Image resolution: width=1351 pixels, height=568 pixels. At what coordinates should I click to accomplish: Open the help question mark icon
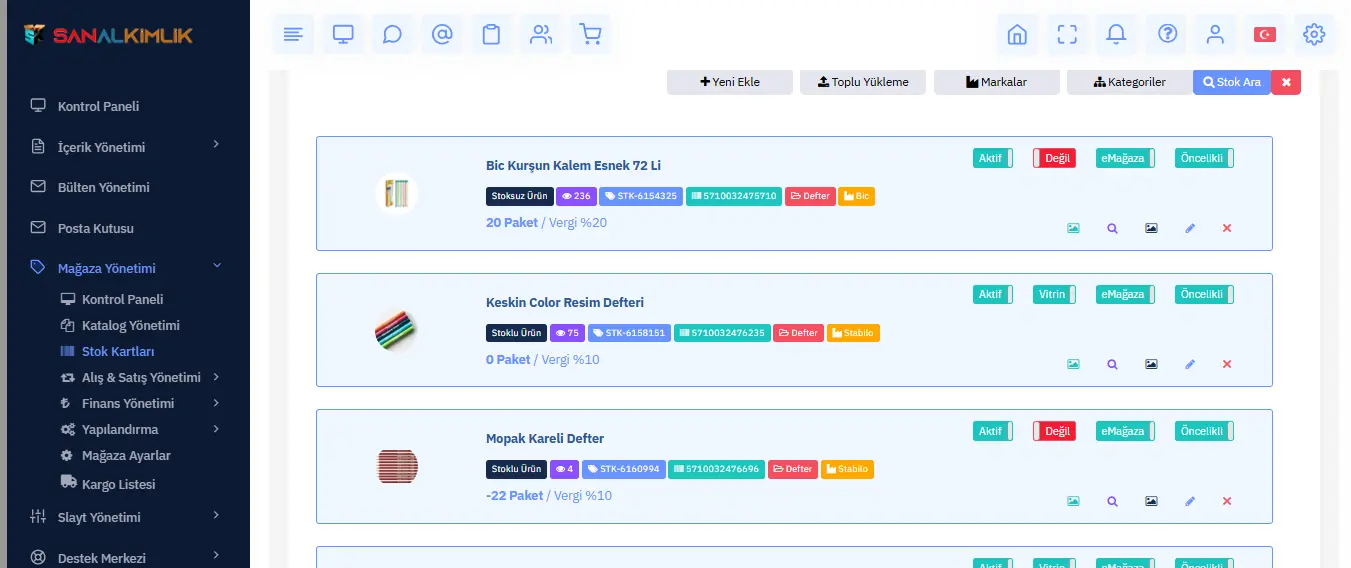(1167, 35)
